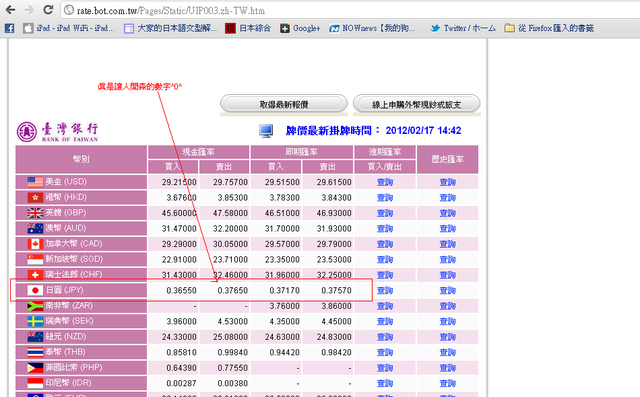Click the Hong Kong flag icon
This screenshot has height=397, width=640.
point(35,197)
